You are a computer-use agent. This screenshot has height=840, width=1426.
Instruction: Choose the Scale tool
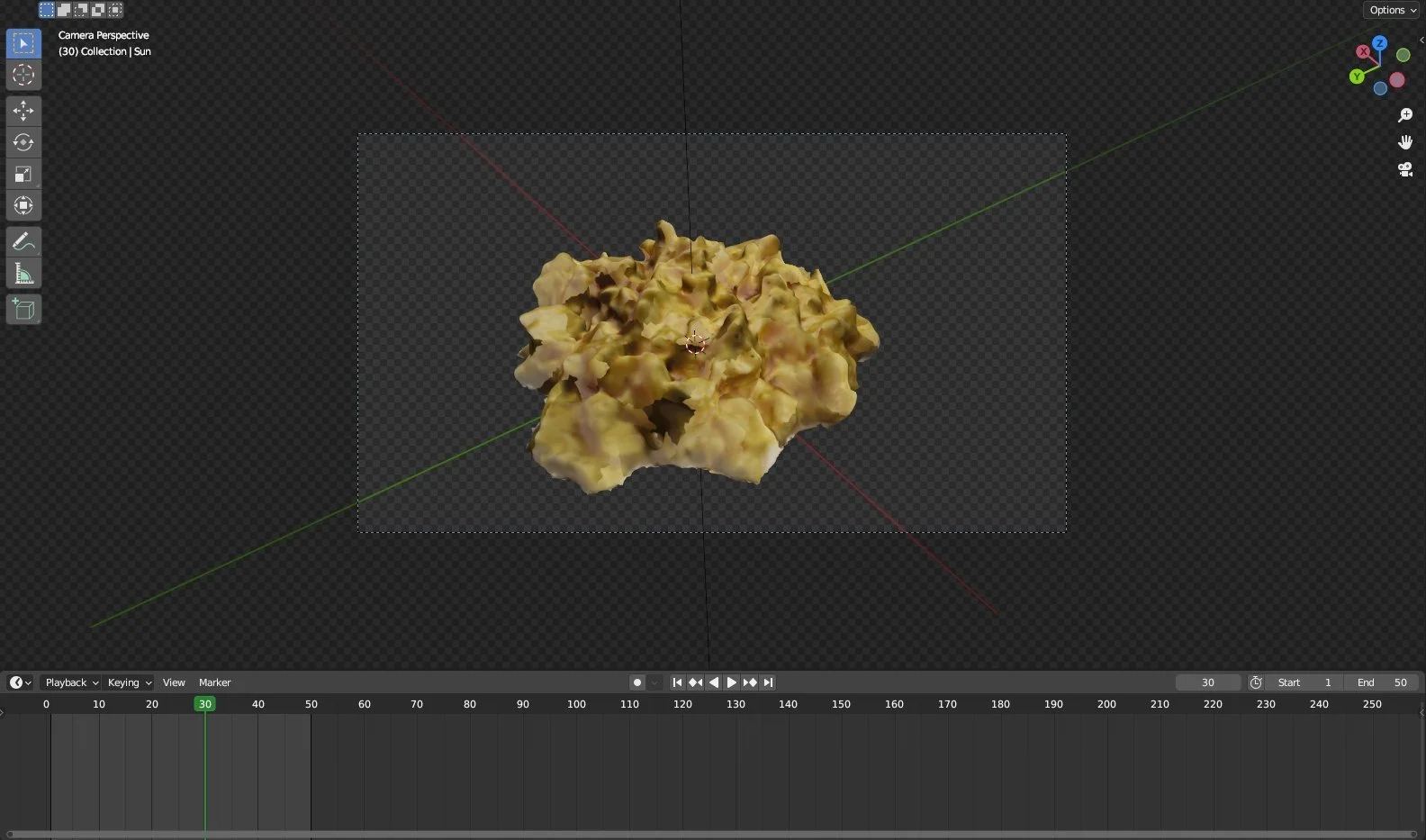23,174
